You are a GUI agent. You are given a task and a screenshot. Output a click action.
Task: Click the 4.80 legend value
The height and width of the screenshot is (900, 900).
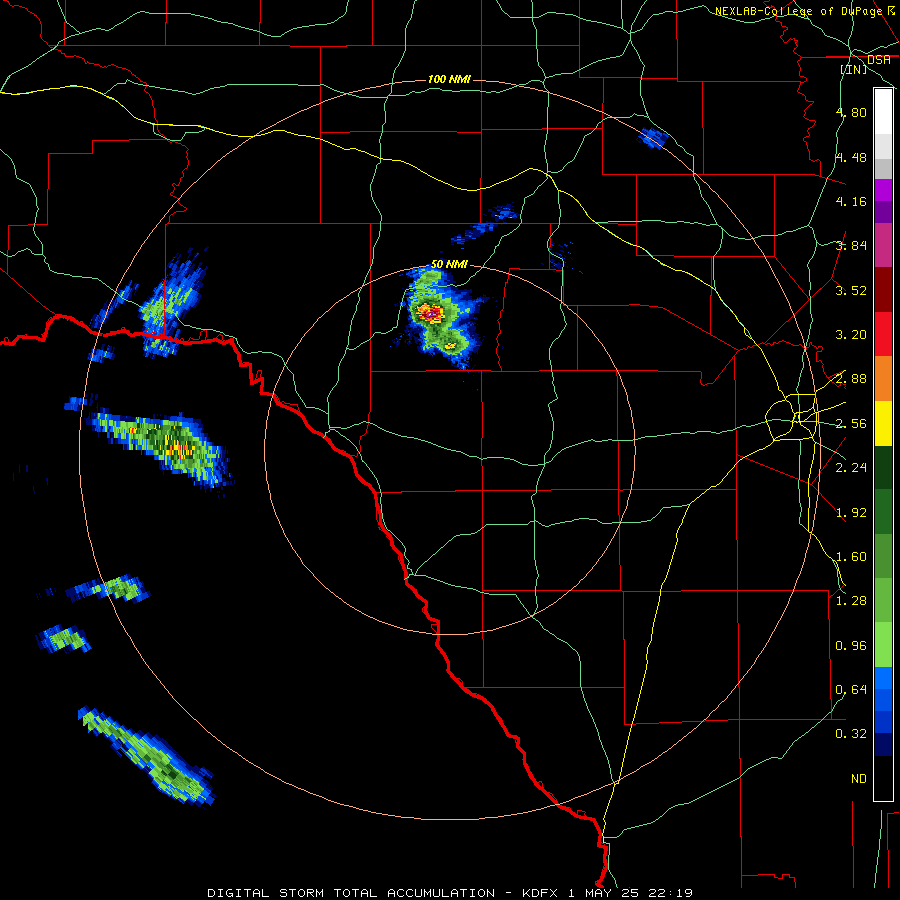click(851, 112)
